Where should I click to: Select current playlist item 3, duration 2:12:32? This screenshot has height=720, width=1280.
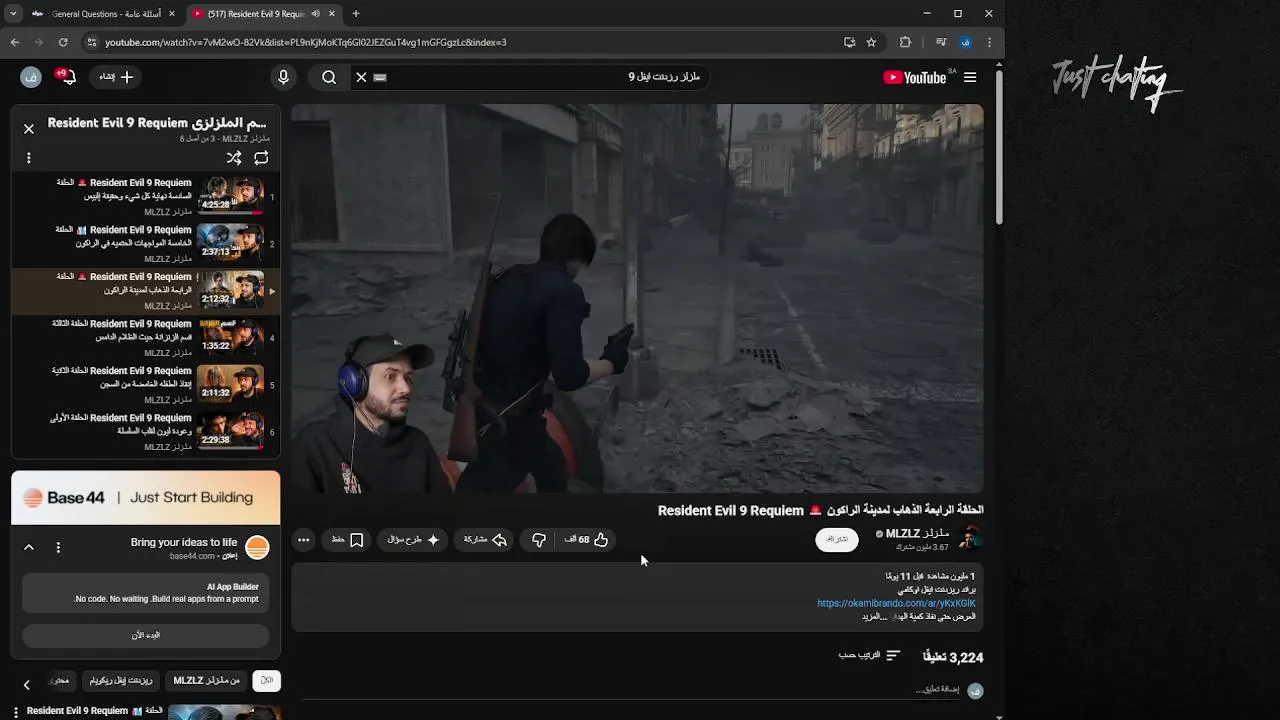tap(146, 290)
